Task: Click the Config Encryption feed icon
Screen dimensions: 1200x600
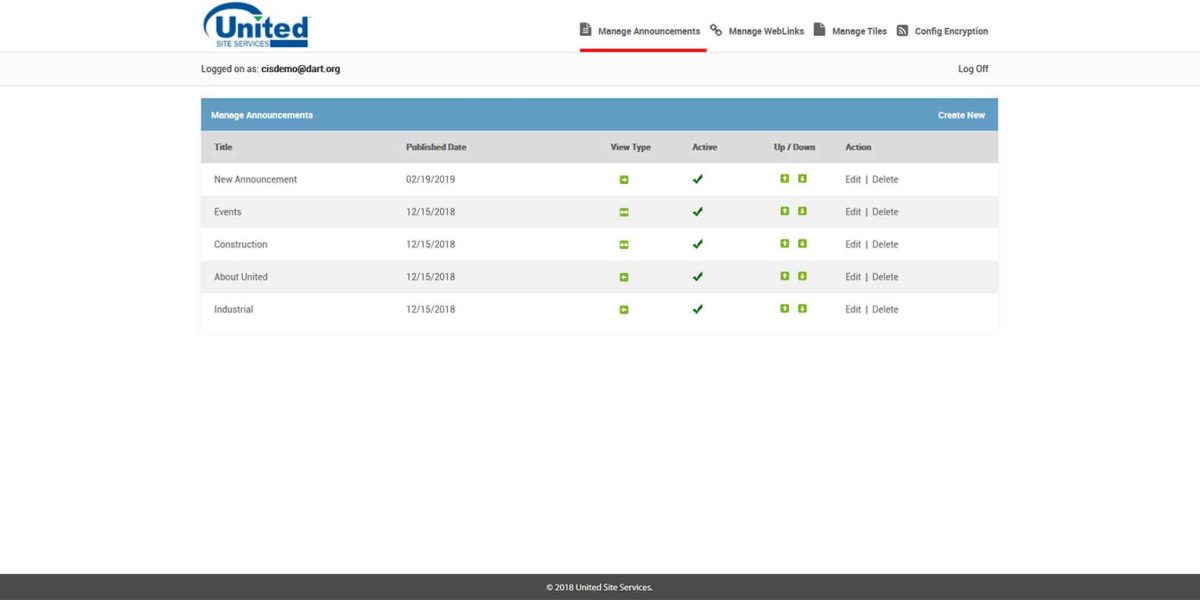Action: point(904,30)
